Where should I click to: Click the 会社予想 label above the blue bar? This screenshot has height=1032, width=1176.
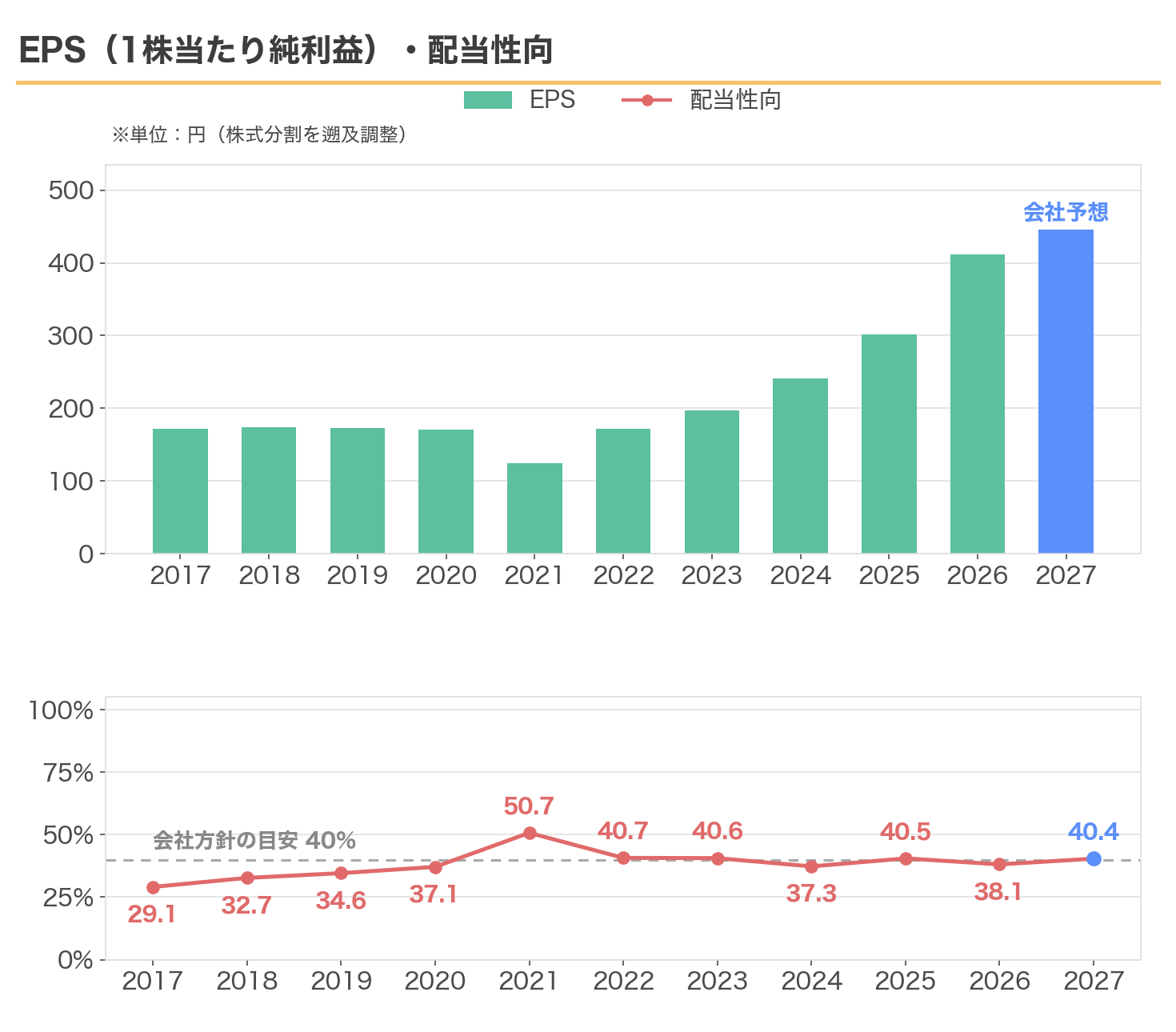point(1066,212)
